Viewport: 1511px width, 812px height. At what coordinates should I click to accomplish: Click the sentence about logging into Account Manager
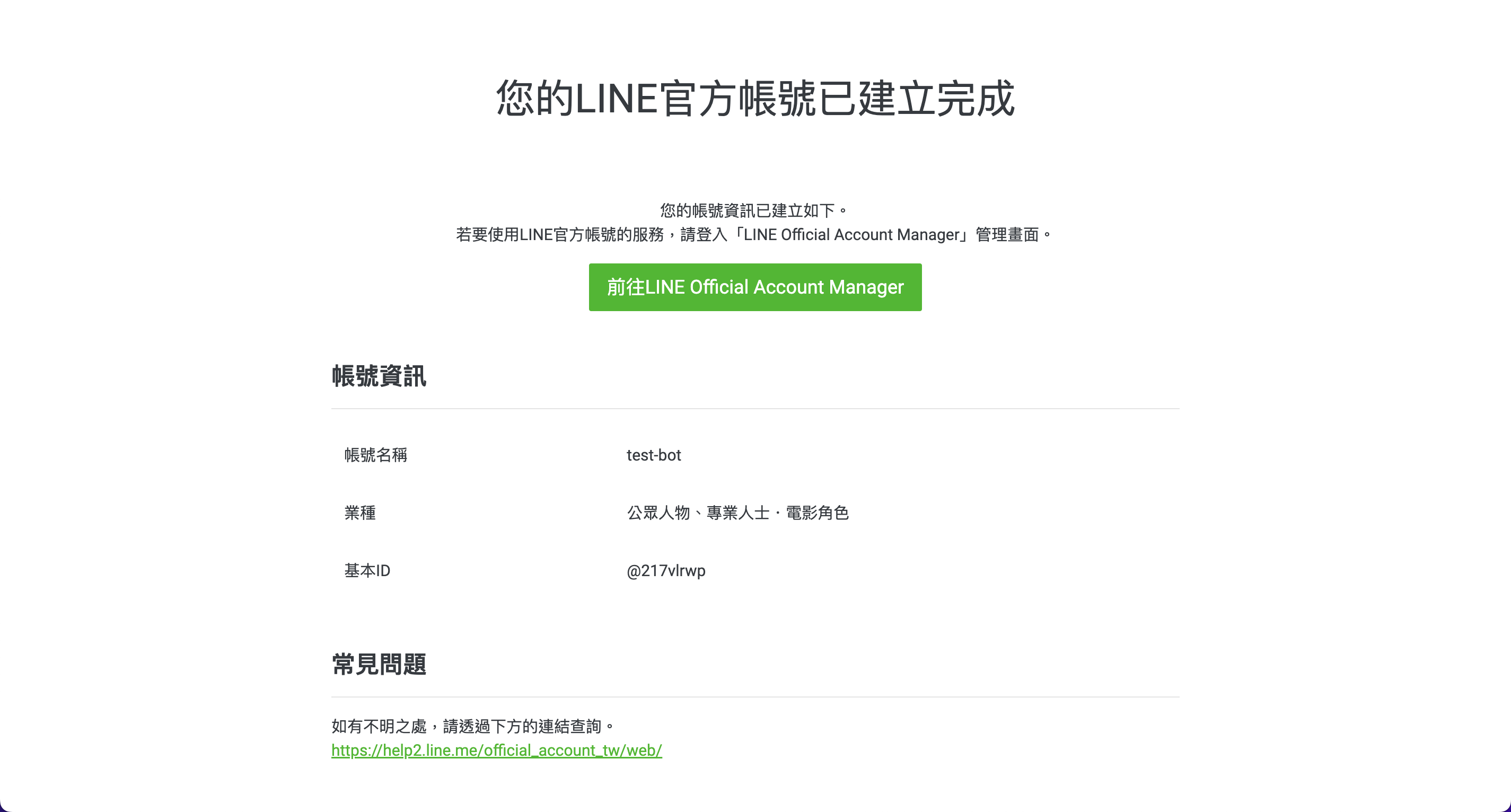pyautogui.click(x=755, y=234)
